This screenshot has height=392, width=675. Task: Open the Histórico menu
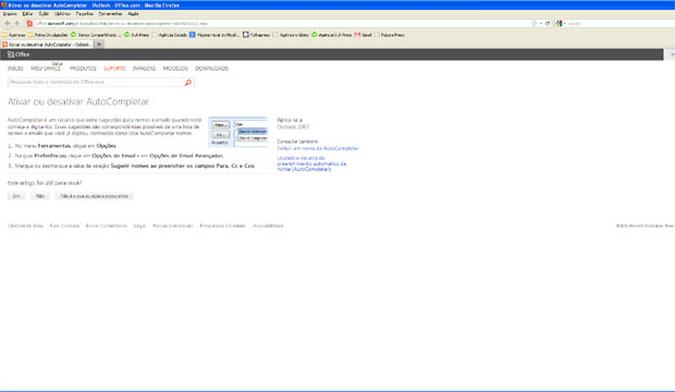pyautogui.click(x=62, y=14)
